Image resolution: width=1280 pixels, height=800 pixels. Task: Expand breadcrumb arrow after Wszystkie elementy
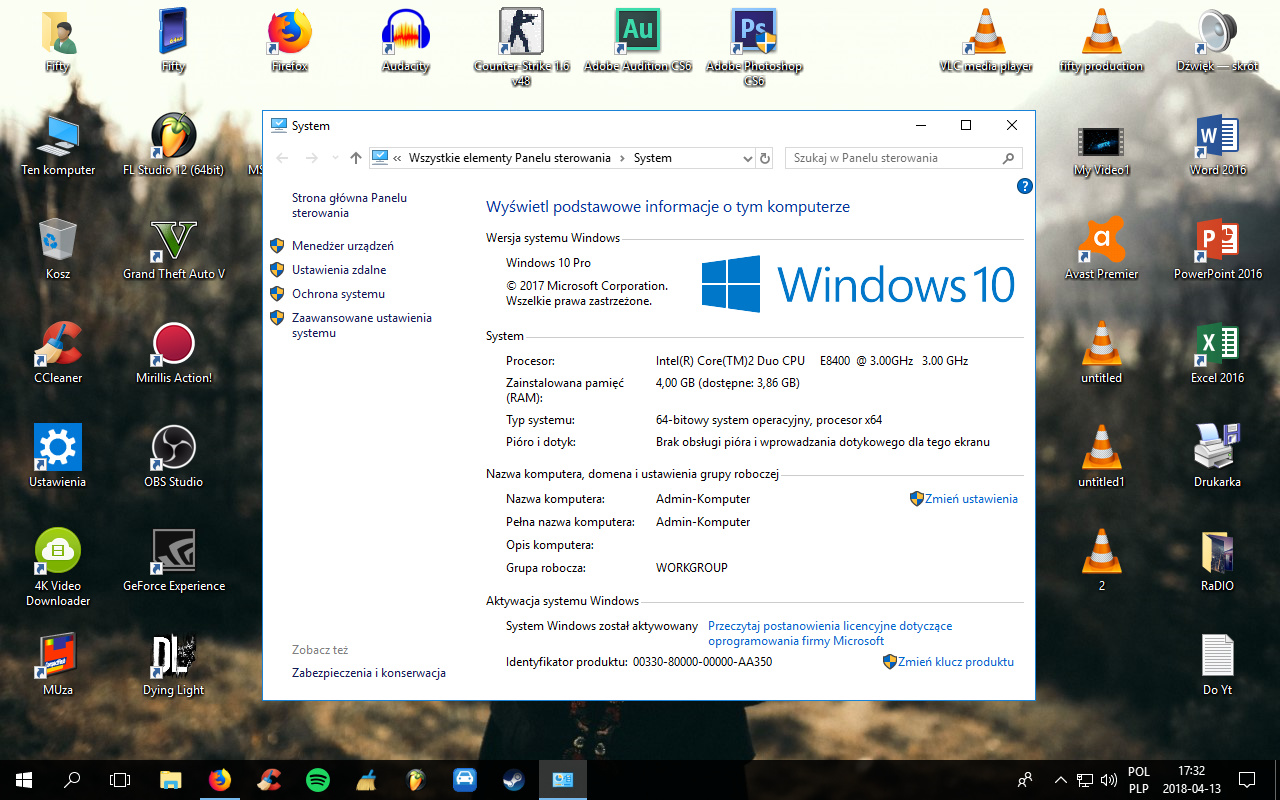pos(622,158)
